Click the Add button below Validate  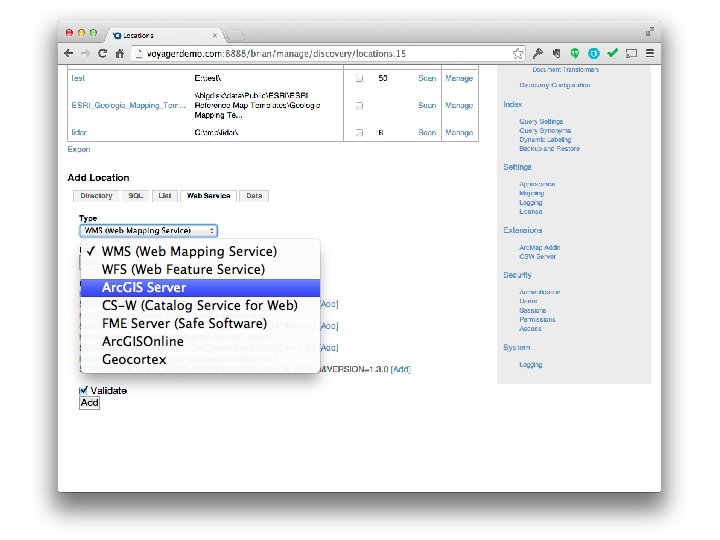[90, 403]
